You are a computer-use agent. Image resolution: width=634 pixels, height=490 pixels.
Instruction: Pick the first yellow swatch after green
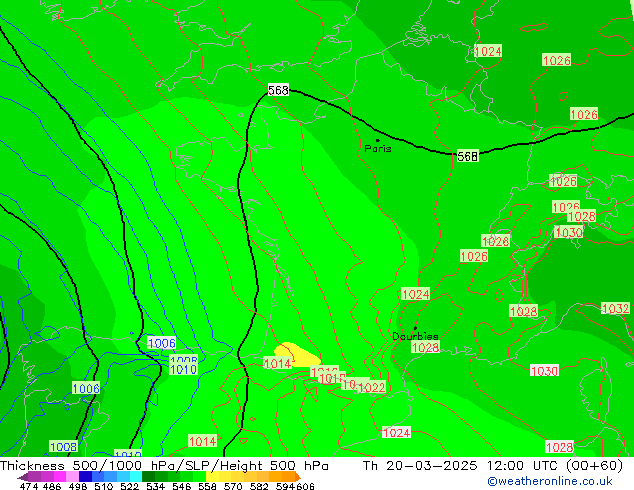(212, 476)
